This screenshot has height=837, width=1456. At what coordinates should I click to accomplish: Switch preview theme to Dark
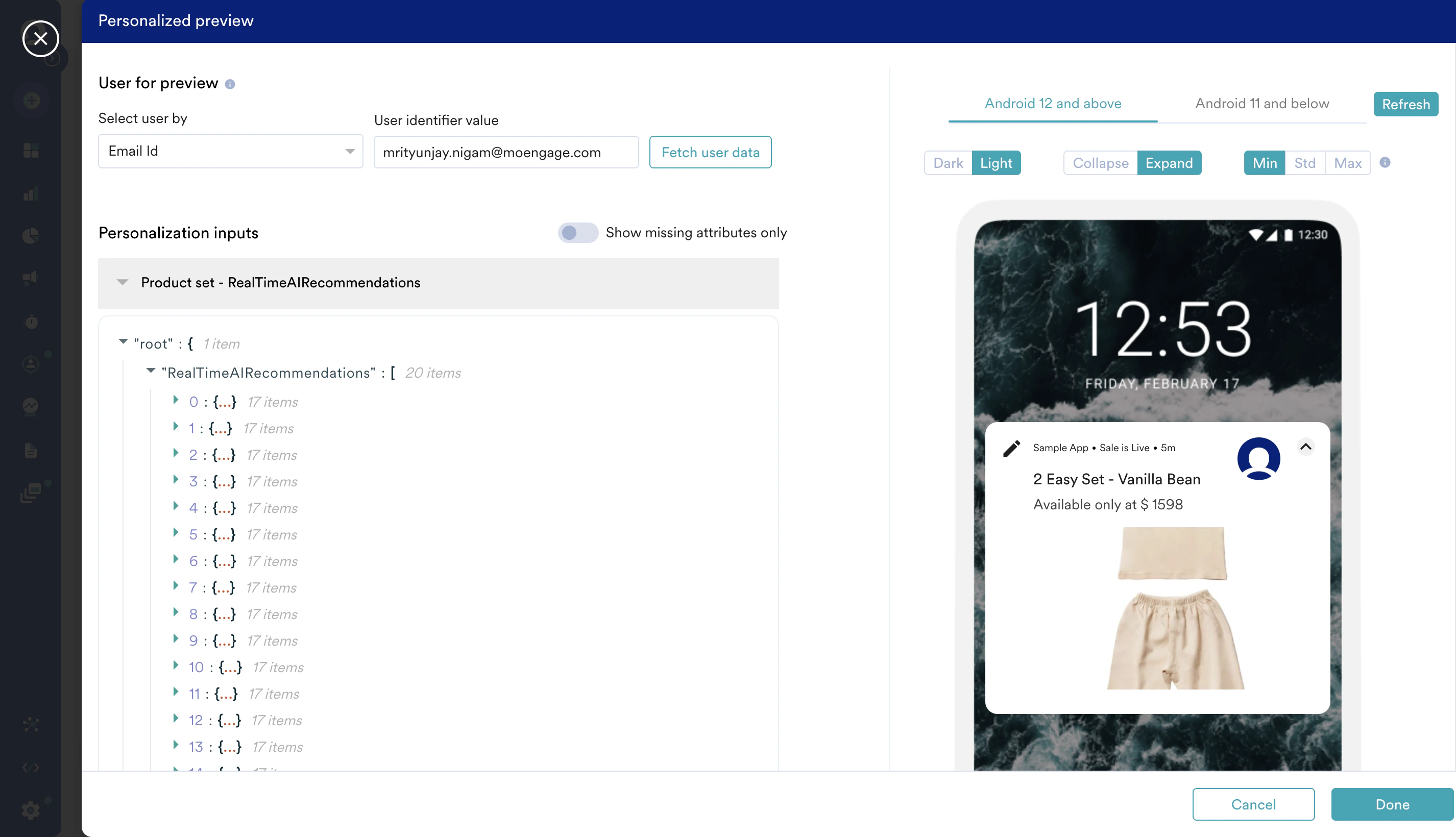(x=948, y=163)
